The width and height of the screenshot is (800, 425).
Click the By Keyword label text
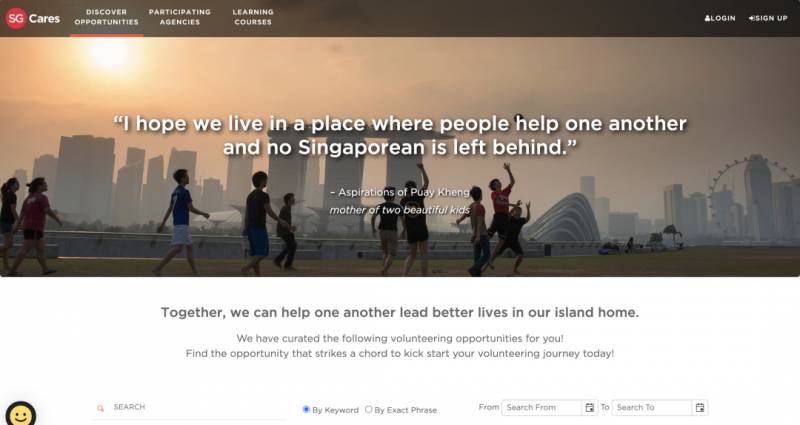[335, 410]
